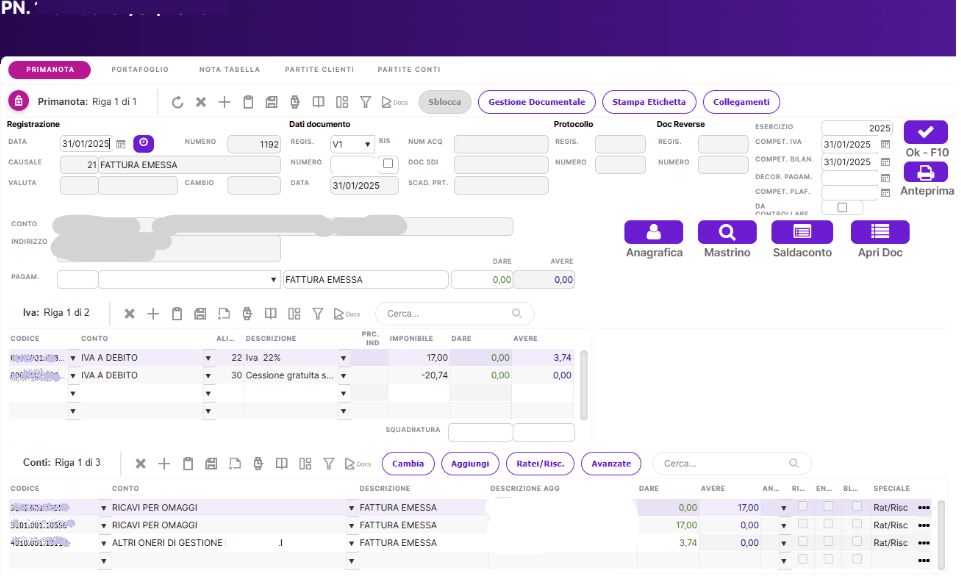Expand AN dropdown on first RICAVI PER OMAGGI row
Image resolution: width=961 pixels, height=586 pixels.
[x=783, y=508]
